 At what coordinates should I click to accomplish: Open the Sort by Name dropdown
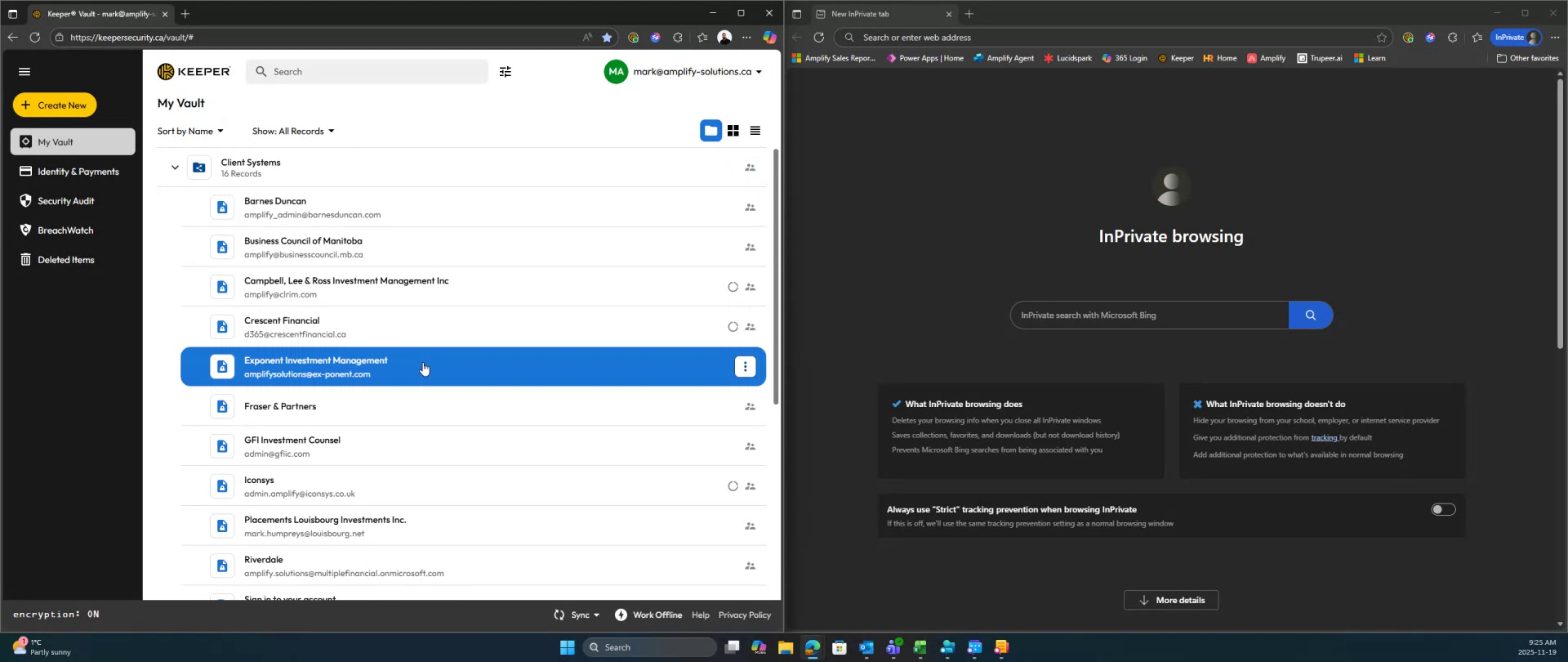click(x=190, y=132)
